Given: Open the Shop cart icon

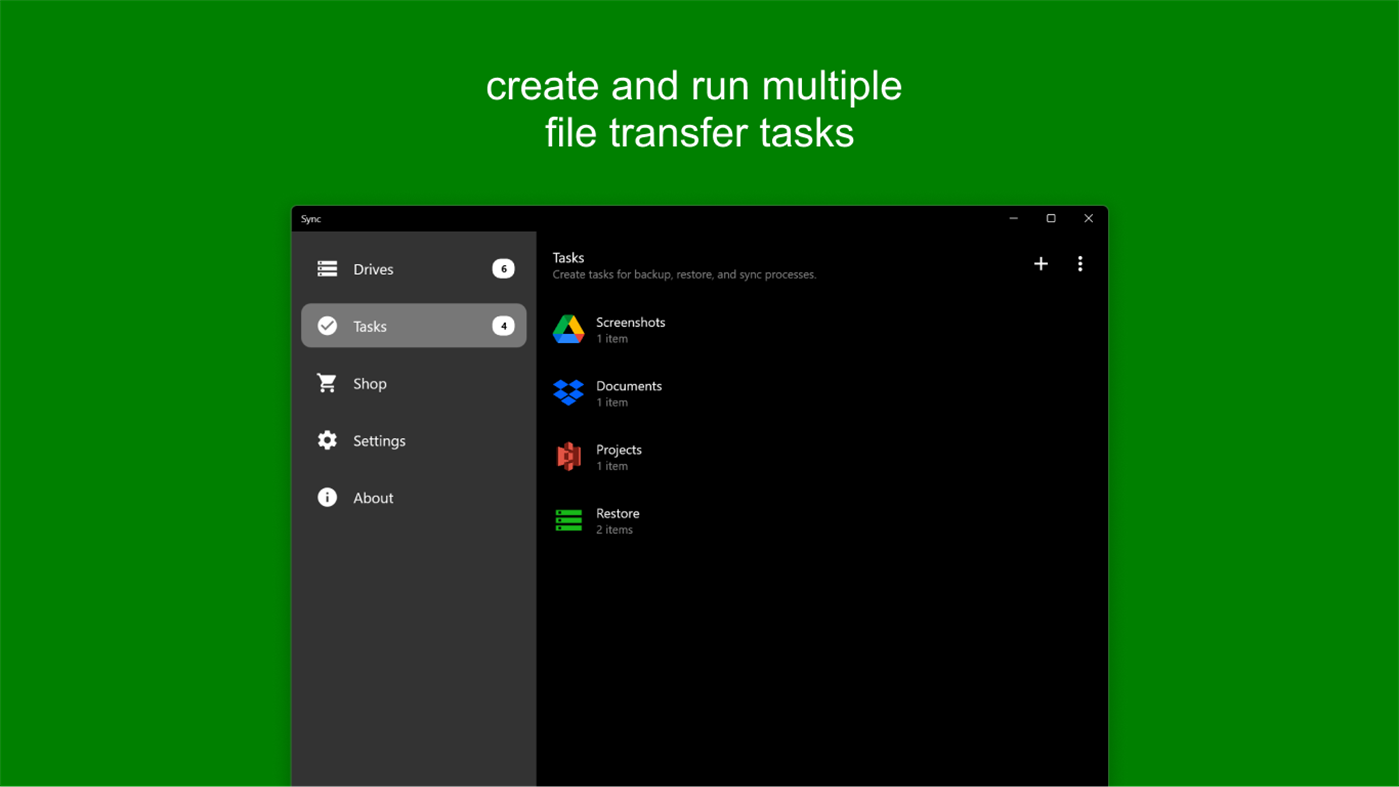Looking at the screenshot, I should point(327,383).
